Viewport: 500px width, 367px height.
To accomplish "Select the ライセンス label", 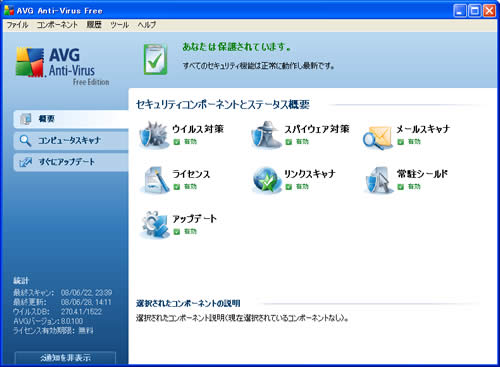I will point(191,174).
